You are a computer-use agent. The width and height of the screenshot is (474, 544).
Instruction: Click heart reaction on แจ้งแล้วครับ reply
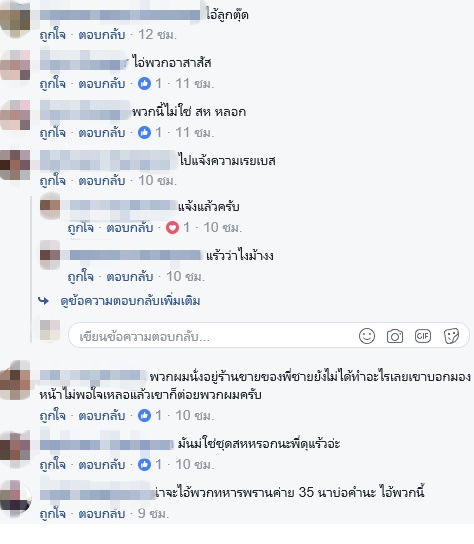pyautogui.click(x=172, y=228)
